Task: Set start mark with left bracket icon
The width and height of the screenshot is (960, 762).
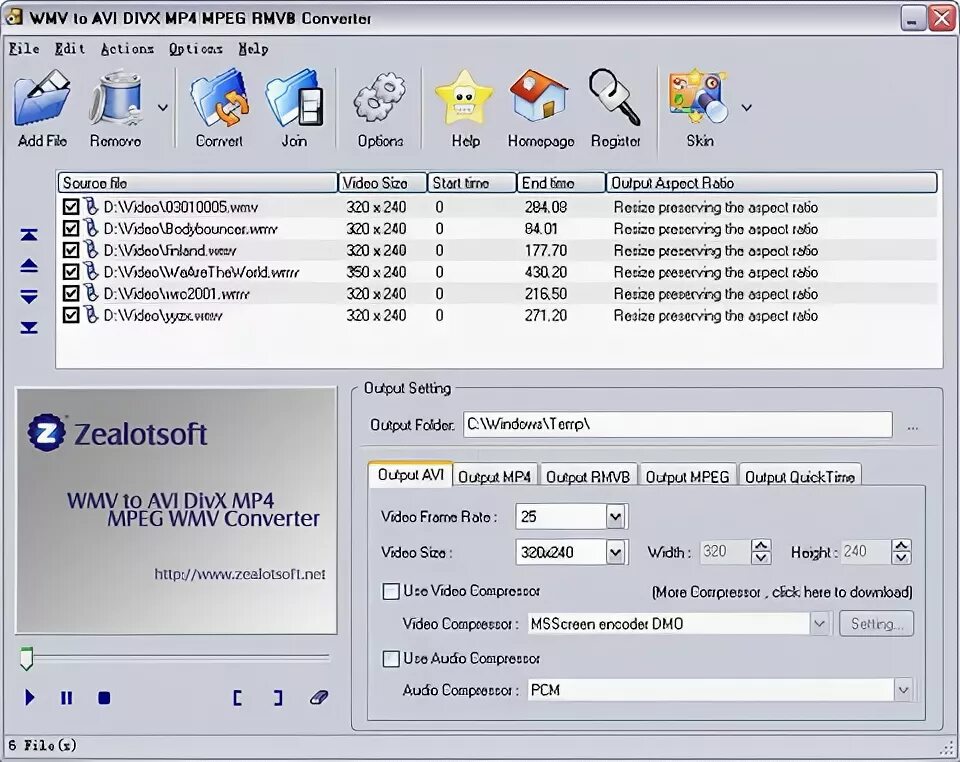Action: click(238, 698)
